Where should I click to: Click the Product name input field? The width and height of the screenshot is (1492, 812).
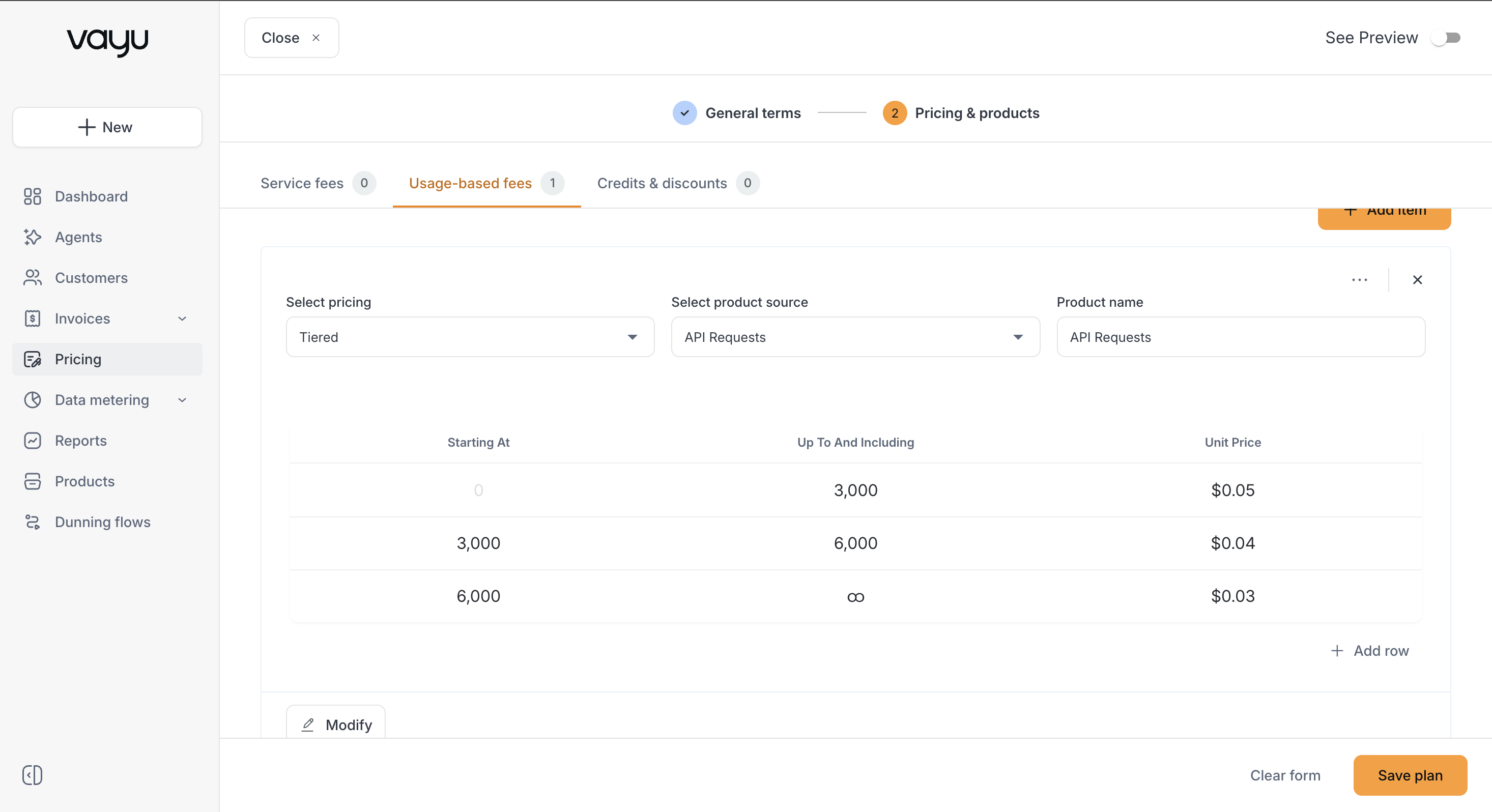point(1241,337)
